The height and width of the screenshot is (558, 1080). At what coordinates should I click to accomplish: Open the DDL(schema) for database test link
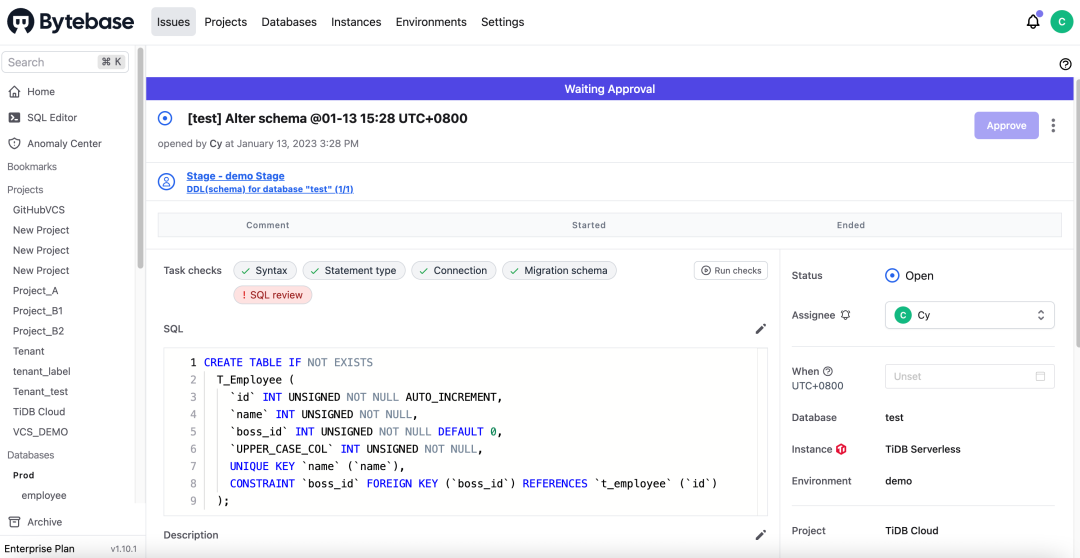pos(270,188)
